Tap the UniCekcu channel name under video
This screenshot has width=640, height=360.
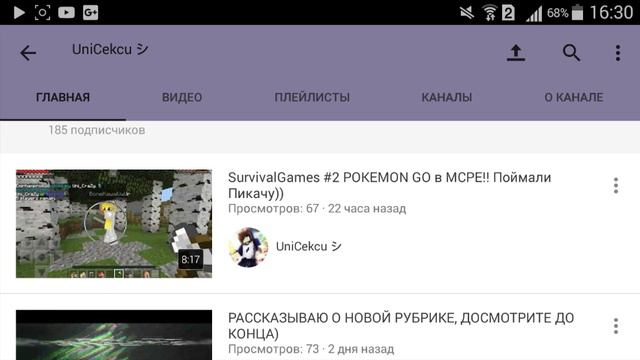pyautogui.click(x=309, y=246)
